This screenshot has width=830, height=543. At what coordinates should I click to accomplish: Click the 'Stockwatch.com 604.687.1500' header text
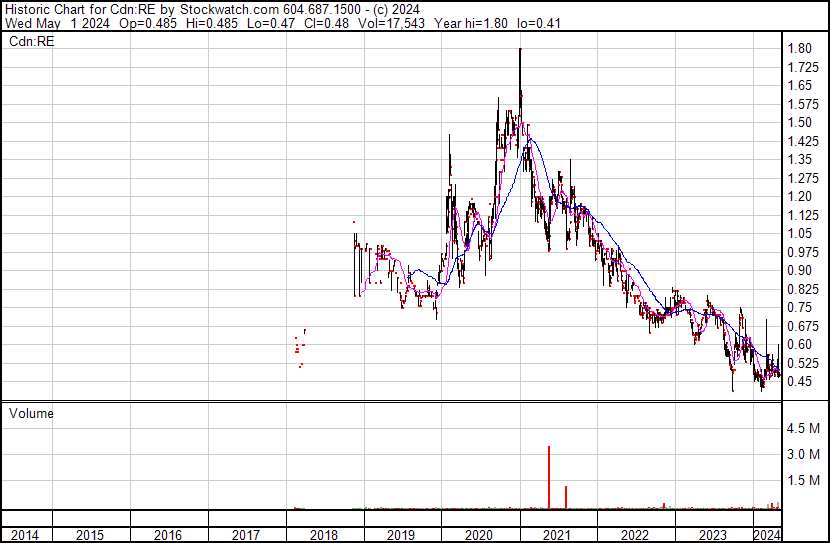pos(270,9)
